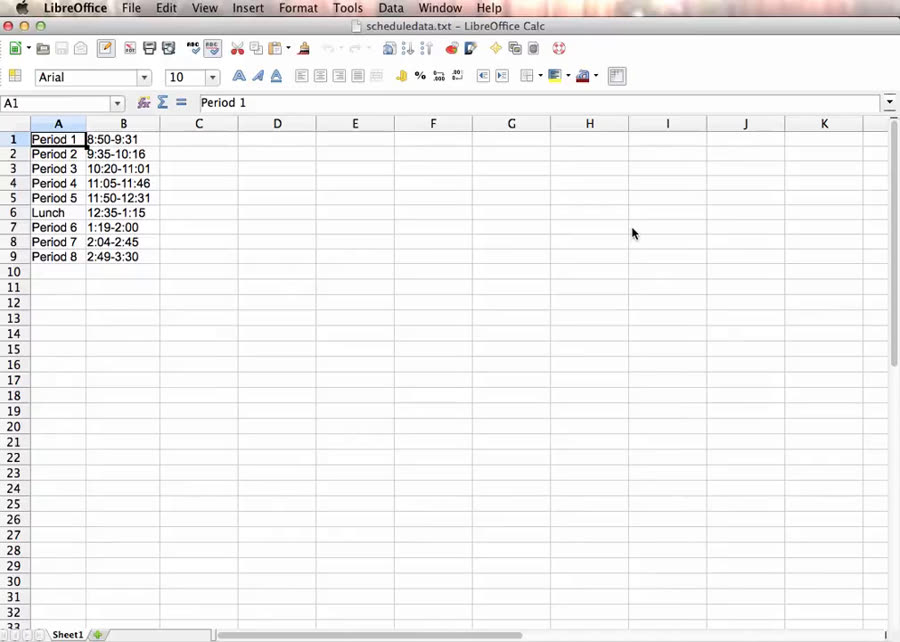Open Name Box dropdown arrow

[117, 103]
